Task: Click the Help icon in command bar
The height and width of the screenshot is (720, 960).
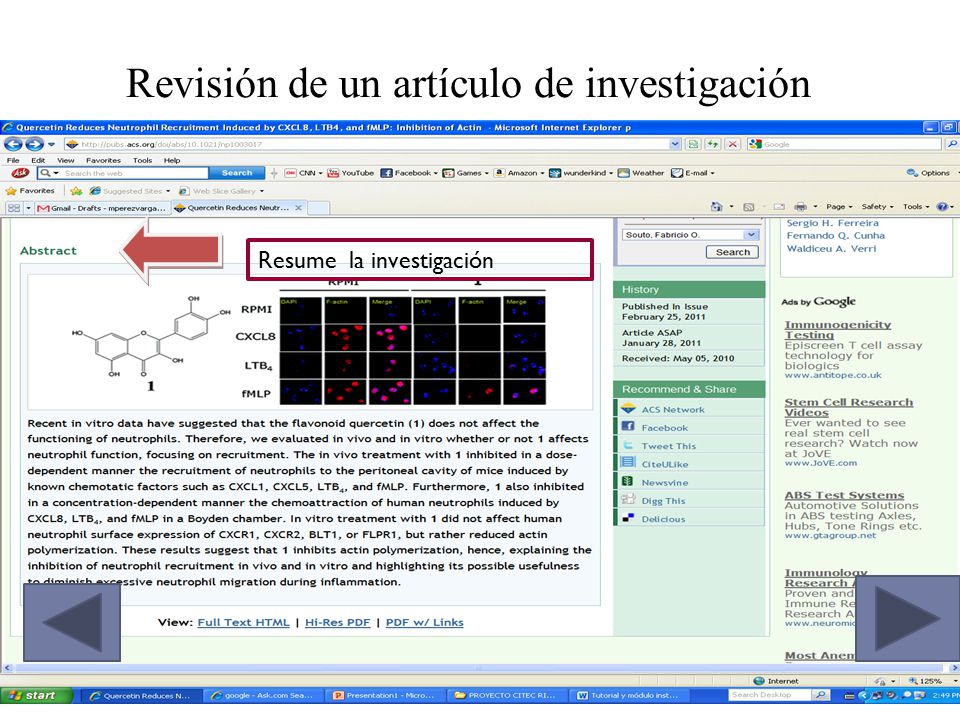Action: point(942,207)
